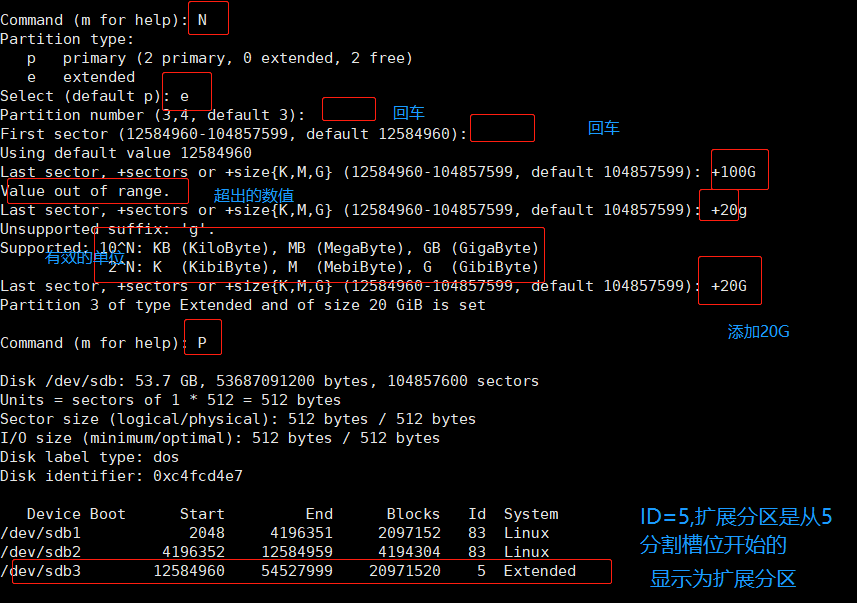
Task: Click Blocks value '2097152'
Action: (x=409, y=533)
